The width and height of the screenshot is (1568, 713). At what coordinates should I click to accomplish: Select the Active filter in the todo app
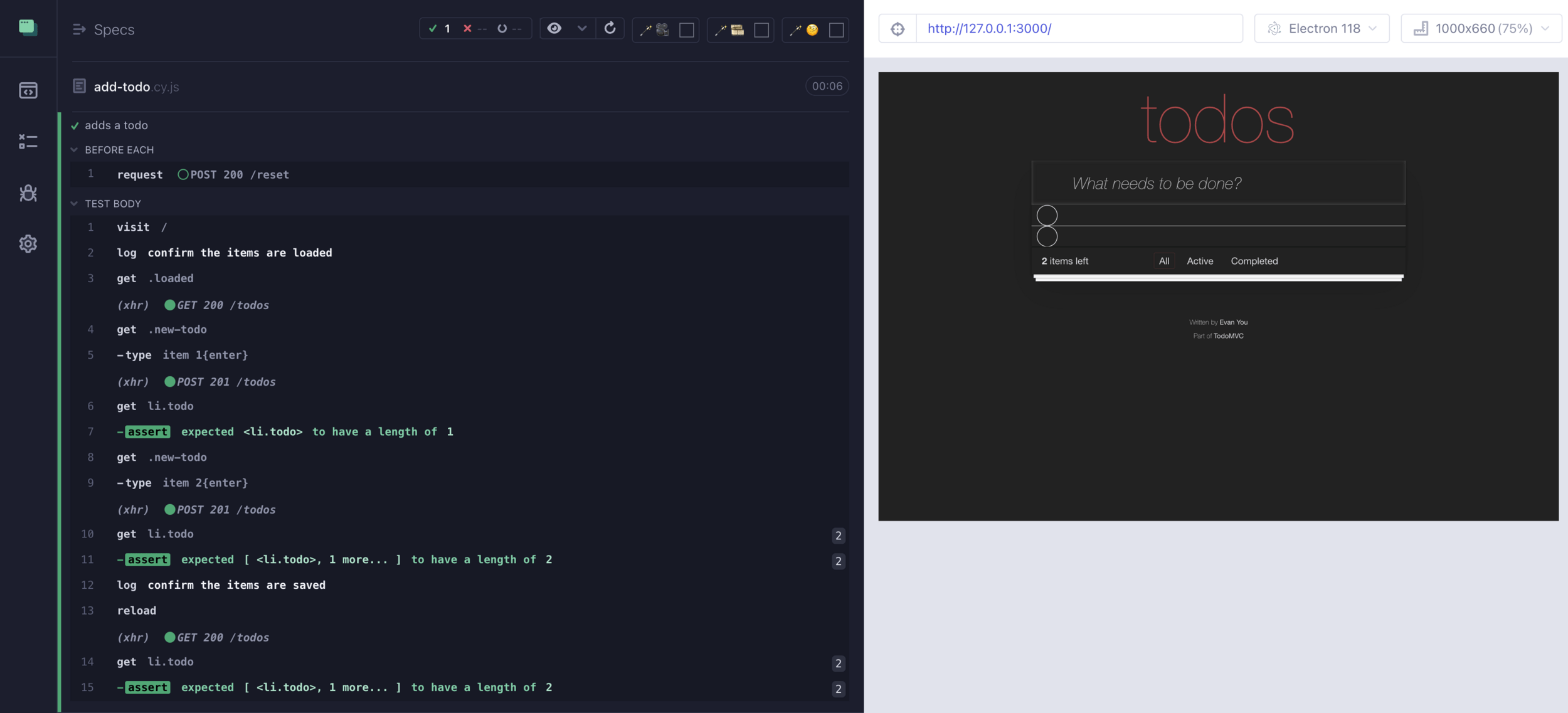[1199, 261]
